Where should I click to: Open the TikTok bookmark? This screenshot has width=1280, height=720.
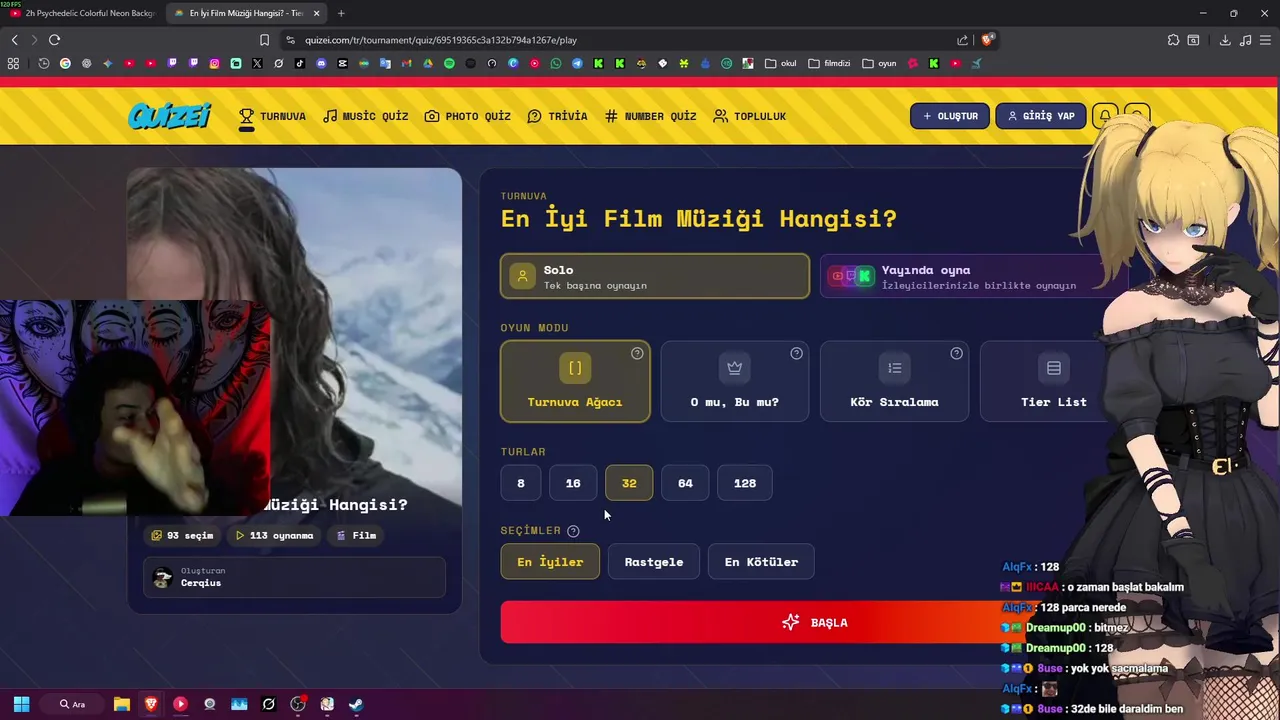(299, 63)
